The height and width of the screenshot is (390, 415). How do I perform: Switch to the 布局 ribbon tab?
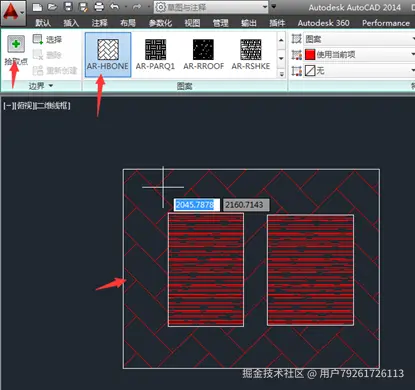click(x=128, y=23)
